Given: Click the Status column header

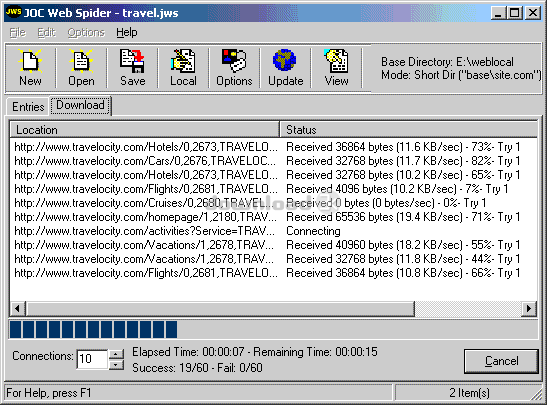Looking at the screenshot, I should pos(409,130).
